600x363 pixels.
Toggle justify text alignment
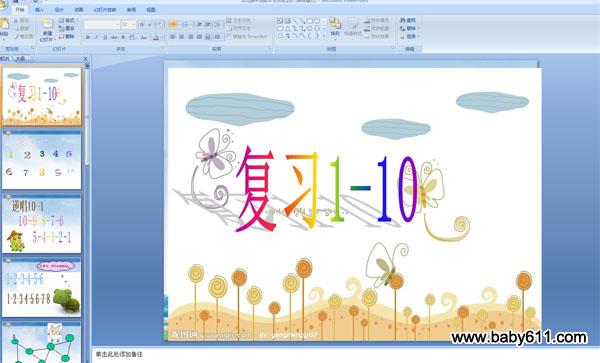click(x=199, y=37)
